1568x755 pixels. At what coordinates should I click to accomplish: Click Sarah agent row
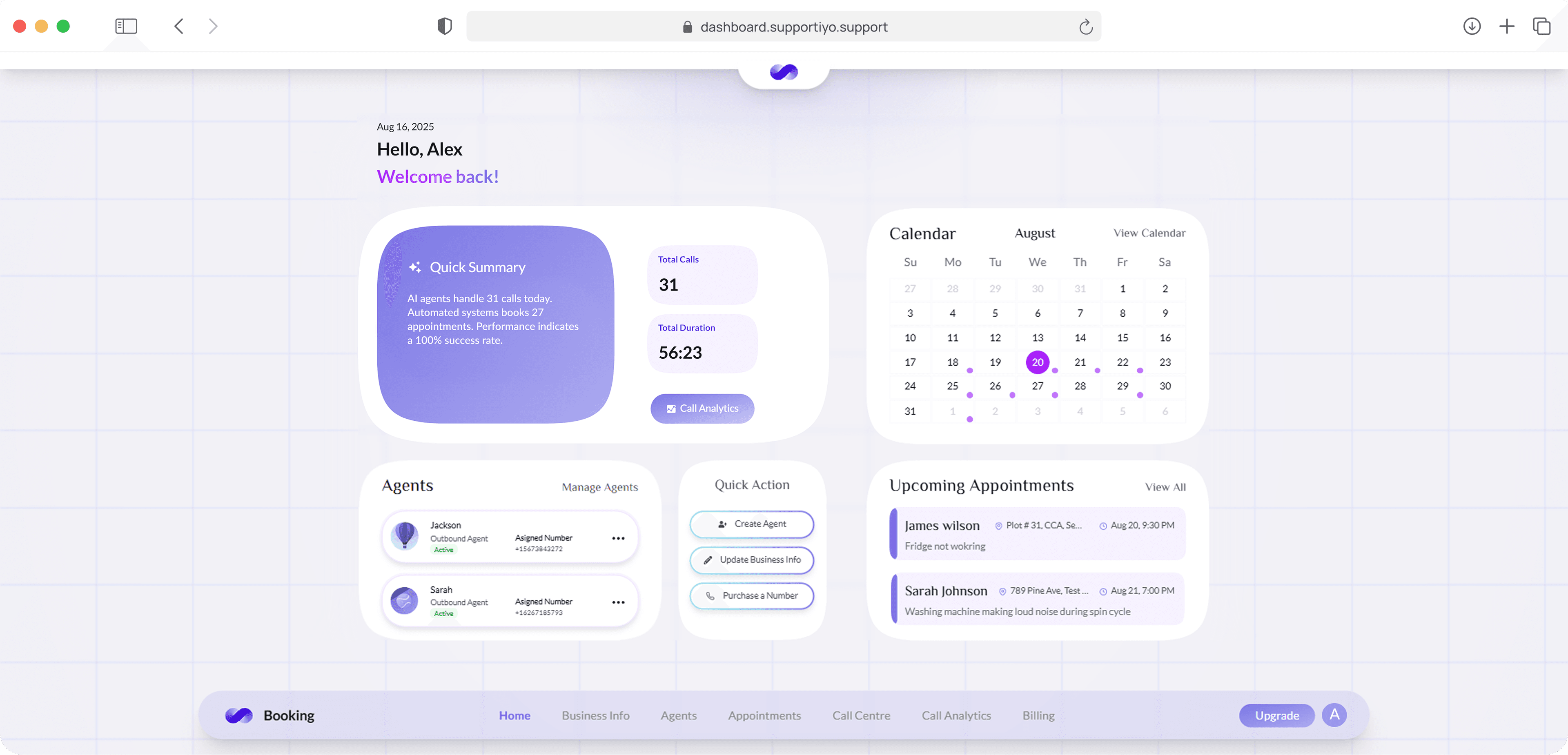(x=510, y=601)
